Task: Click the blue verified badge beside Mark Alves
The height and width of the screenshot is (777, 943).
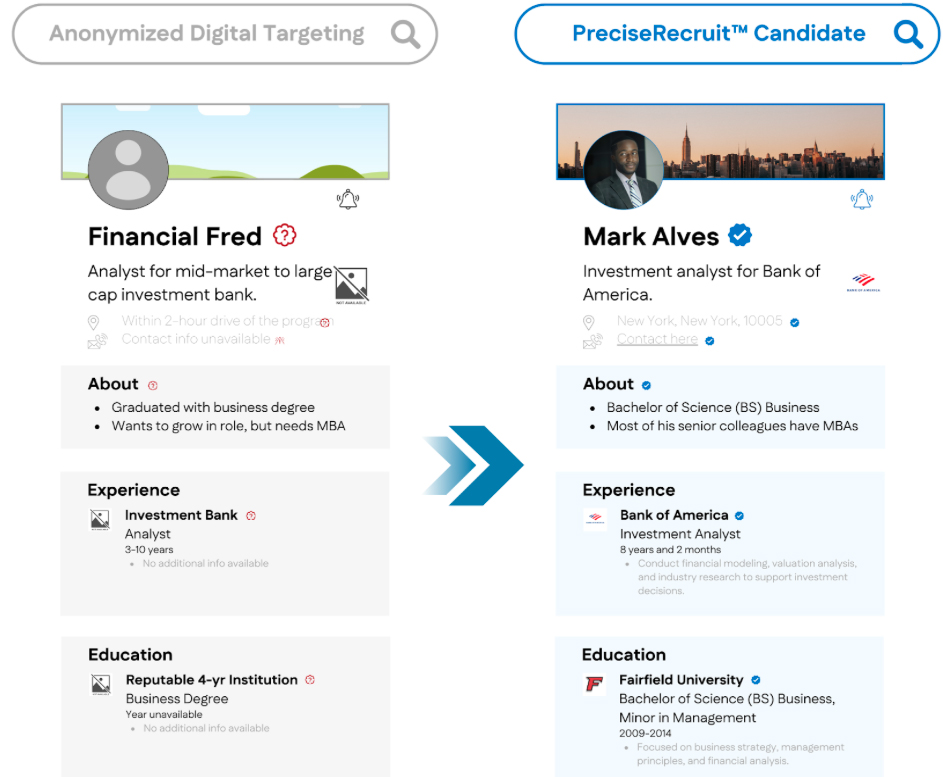Action: click(x=740, y=235)
